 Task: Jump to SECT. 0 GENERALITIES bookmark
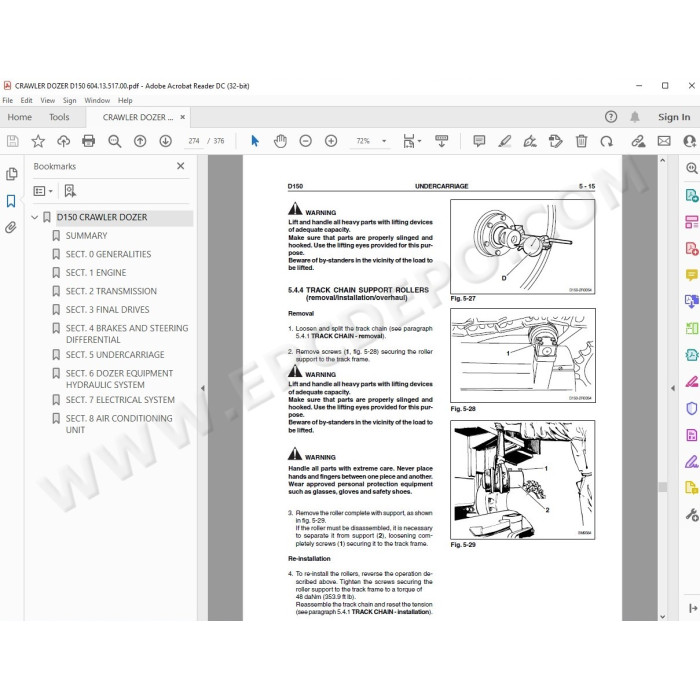click(108, 254)
